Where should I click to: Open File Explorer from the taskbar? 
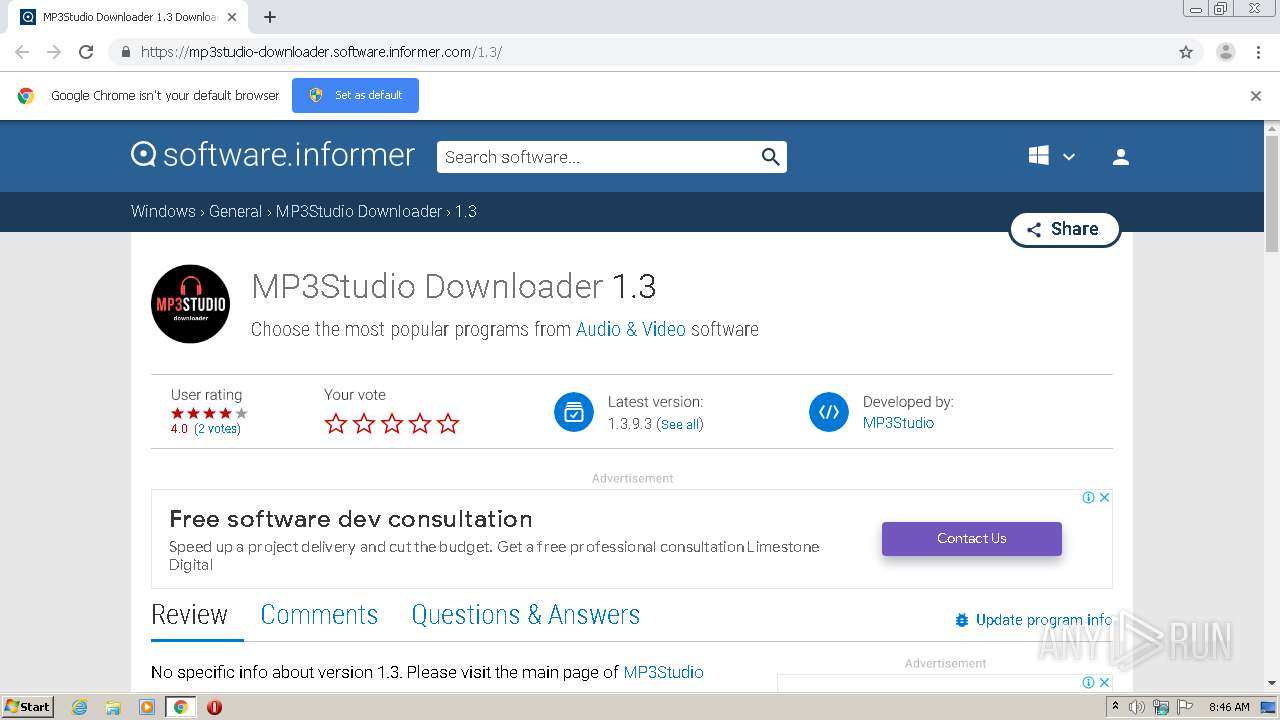click(113, 707)
